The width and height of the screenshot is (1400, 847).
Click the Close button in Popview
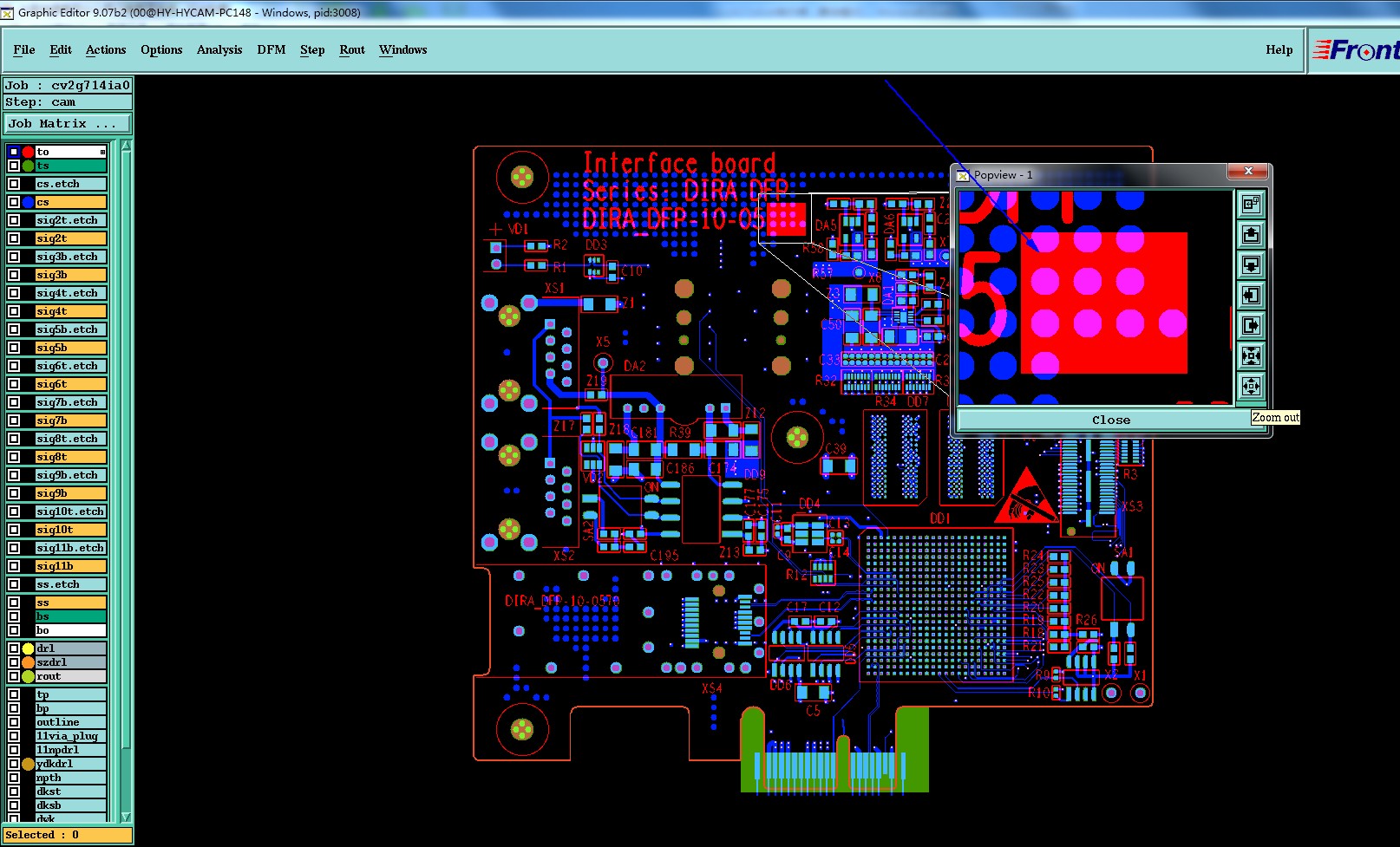point(1111,420)
